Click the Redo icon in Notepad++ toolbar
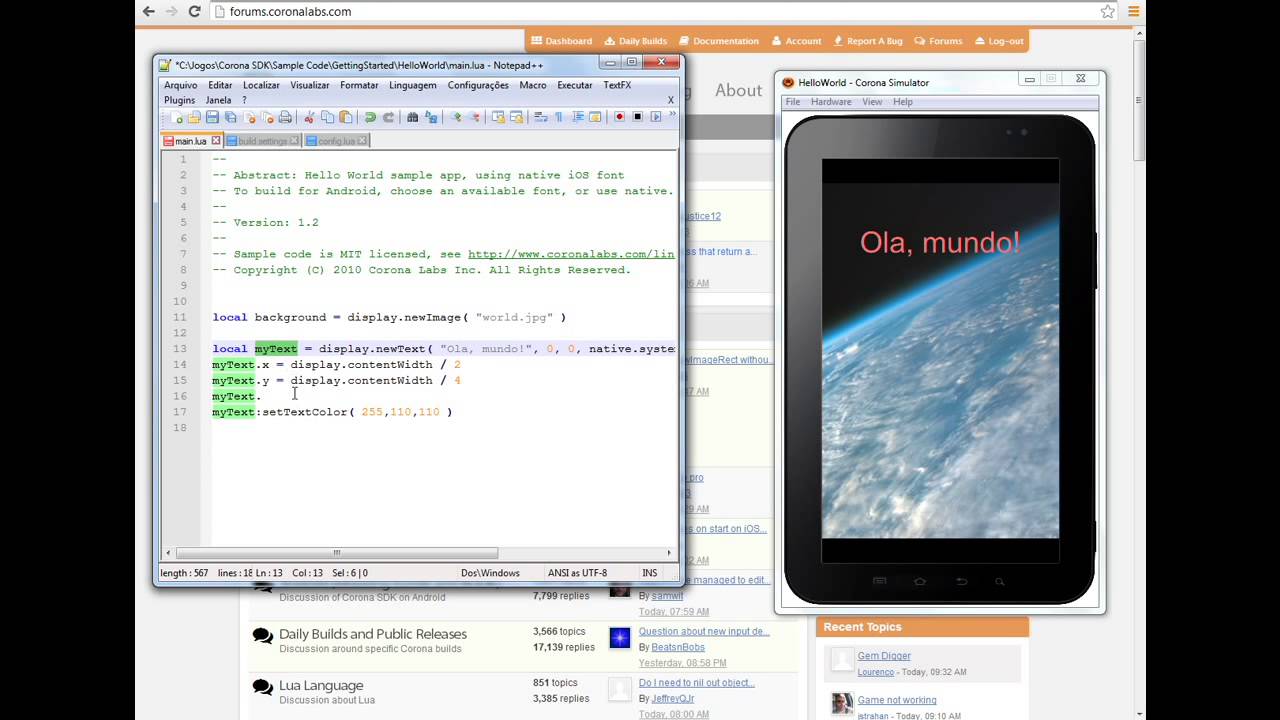Viewport: 1280px width, 720px height. [x=389, y=117]
